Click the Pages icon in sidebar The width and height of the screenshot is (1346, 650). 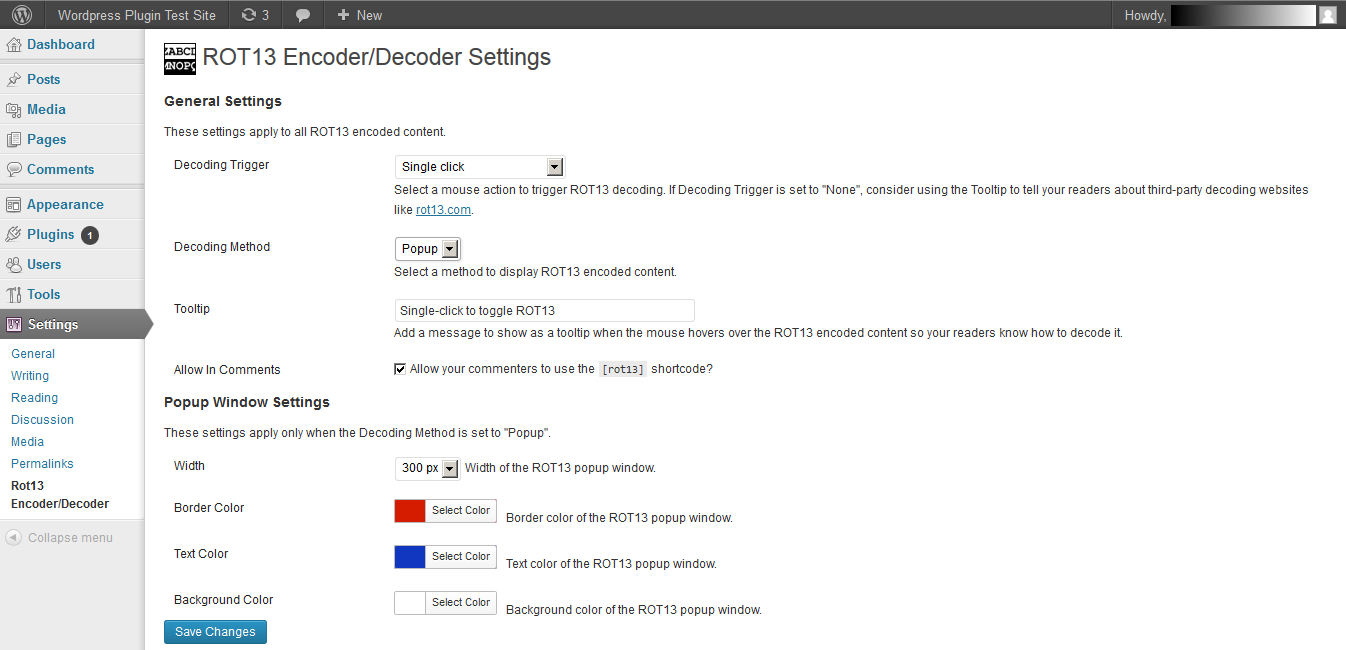(x=14, y=139)
